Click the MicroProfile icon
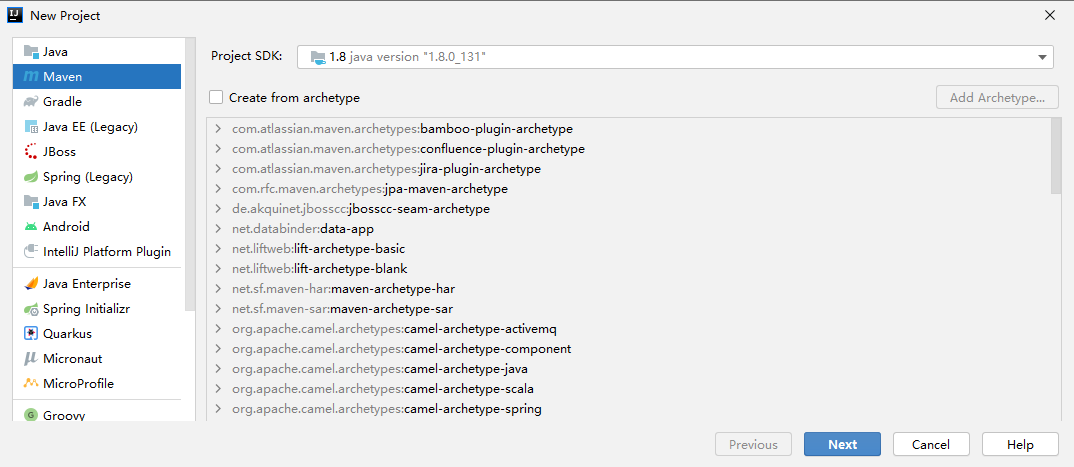 [31, 383]
